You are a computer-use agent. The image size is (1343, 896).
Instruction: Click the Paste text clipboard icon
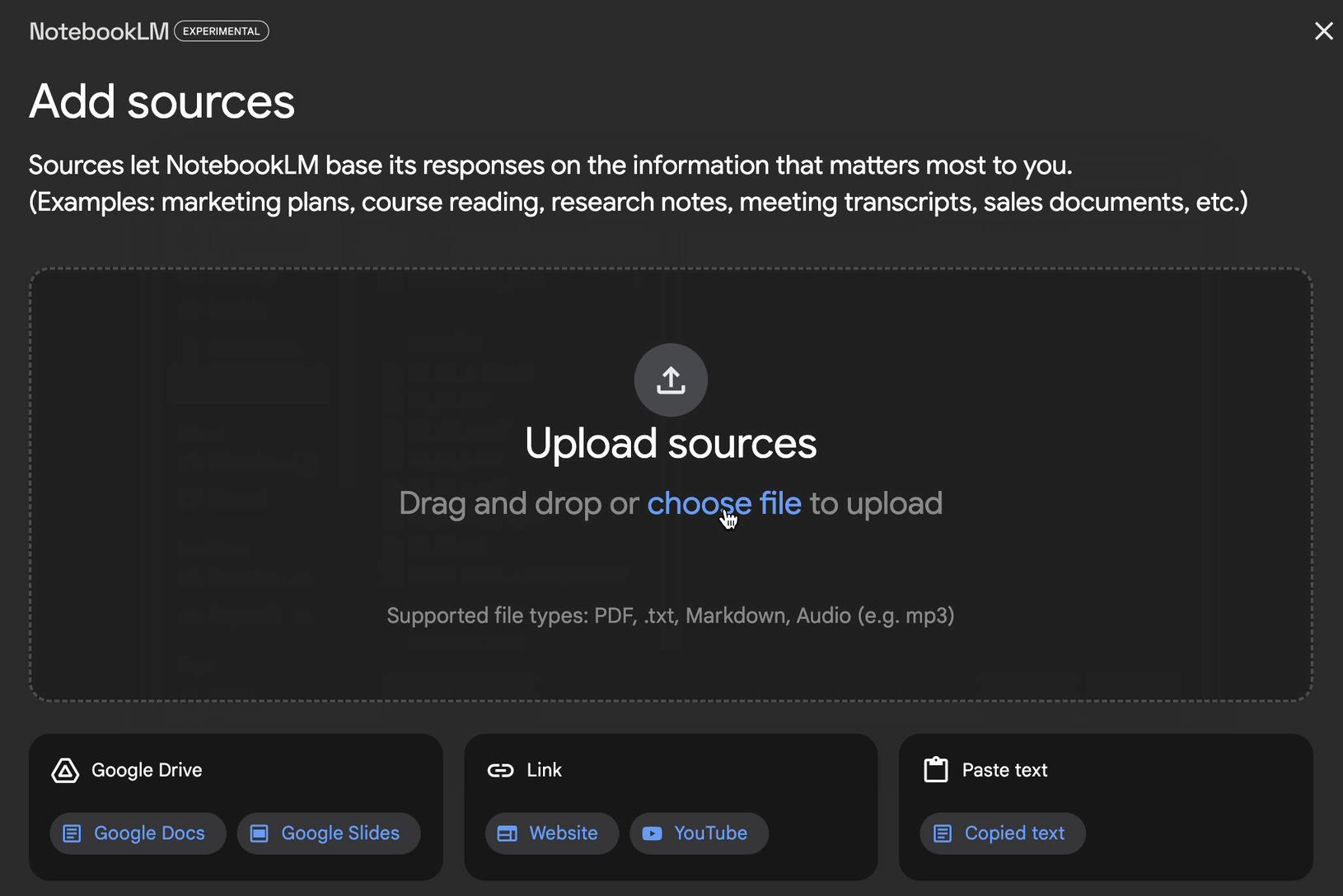pyautogui.click(x=936, y=770)
